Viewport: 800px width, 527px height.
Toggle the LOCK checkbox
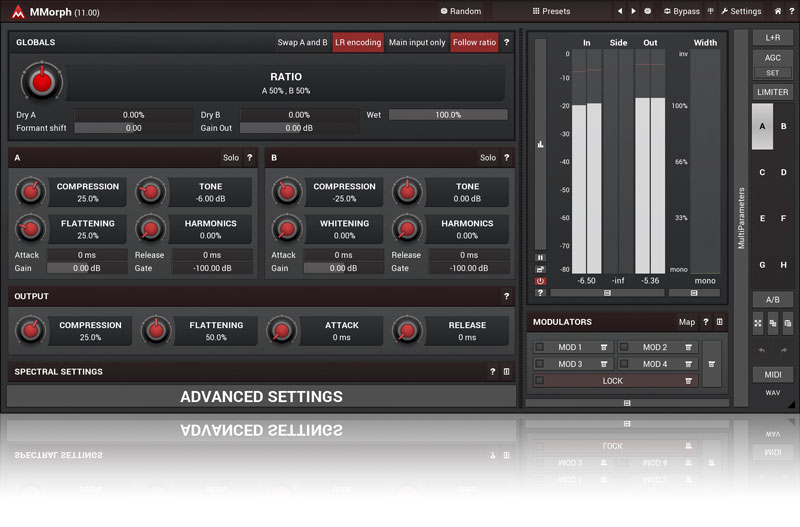click(x=540, y=381)
